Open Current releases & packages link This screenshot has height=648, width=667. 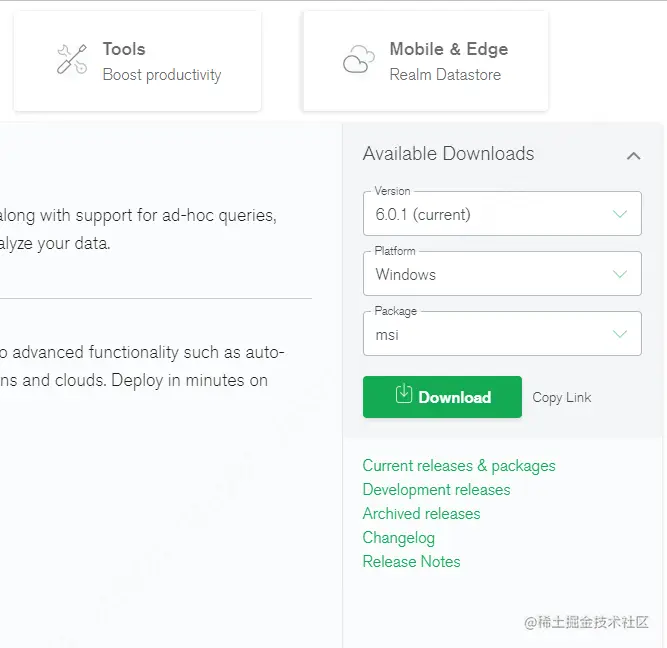point(459,466)
